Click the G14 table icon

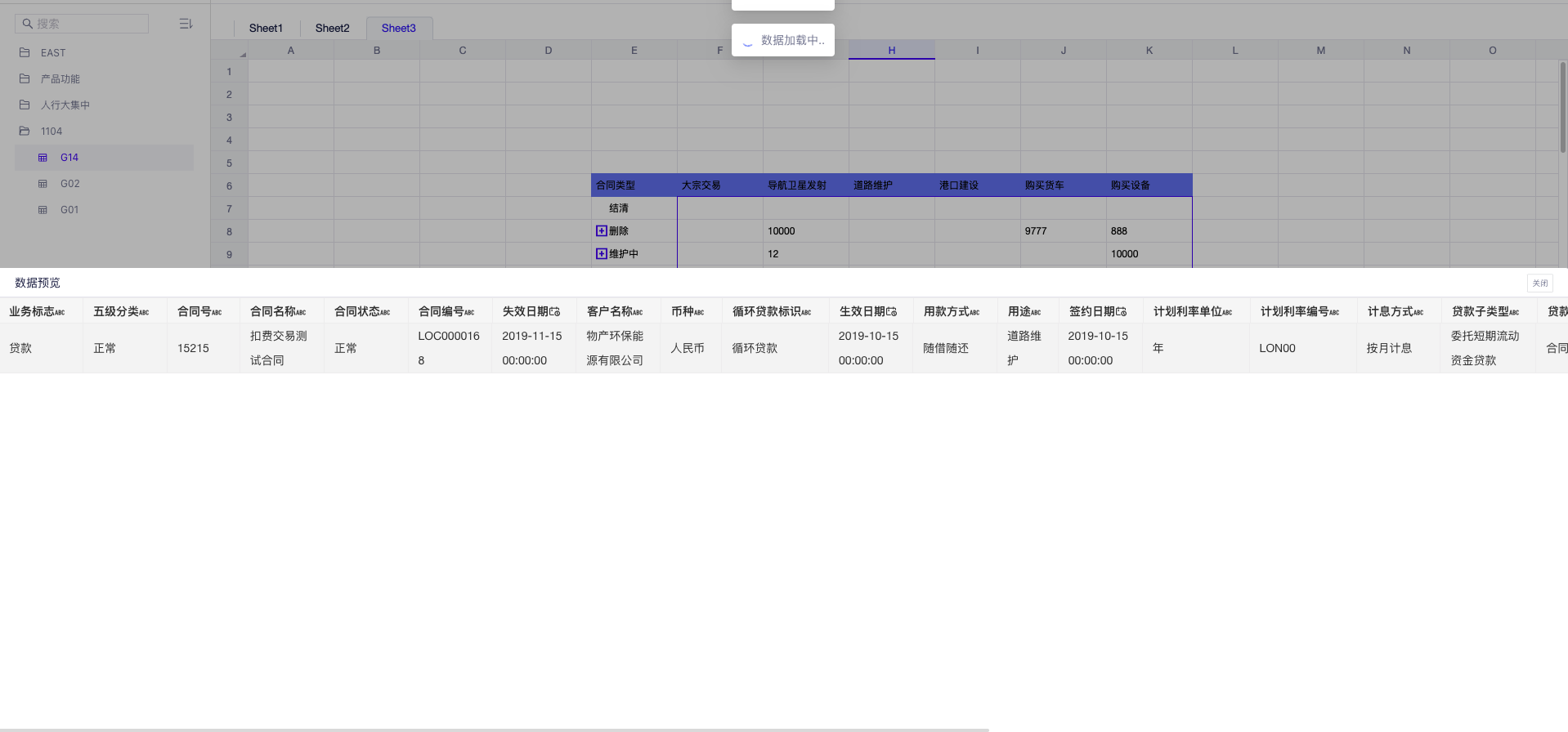pos(43,158)
